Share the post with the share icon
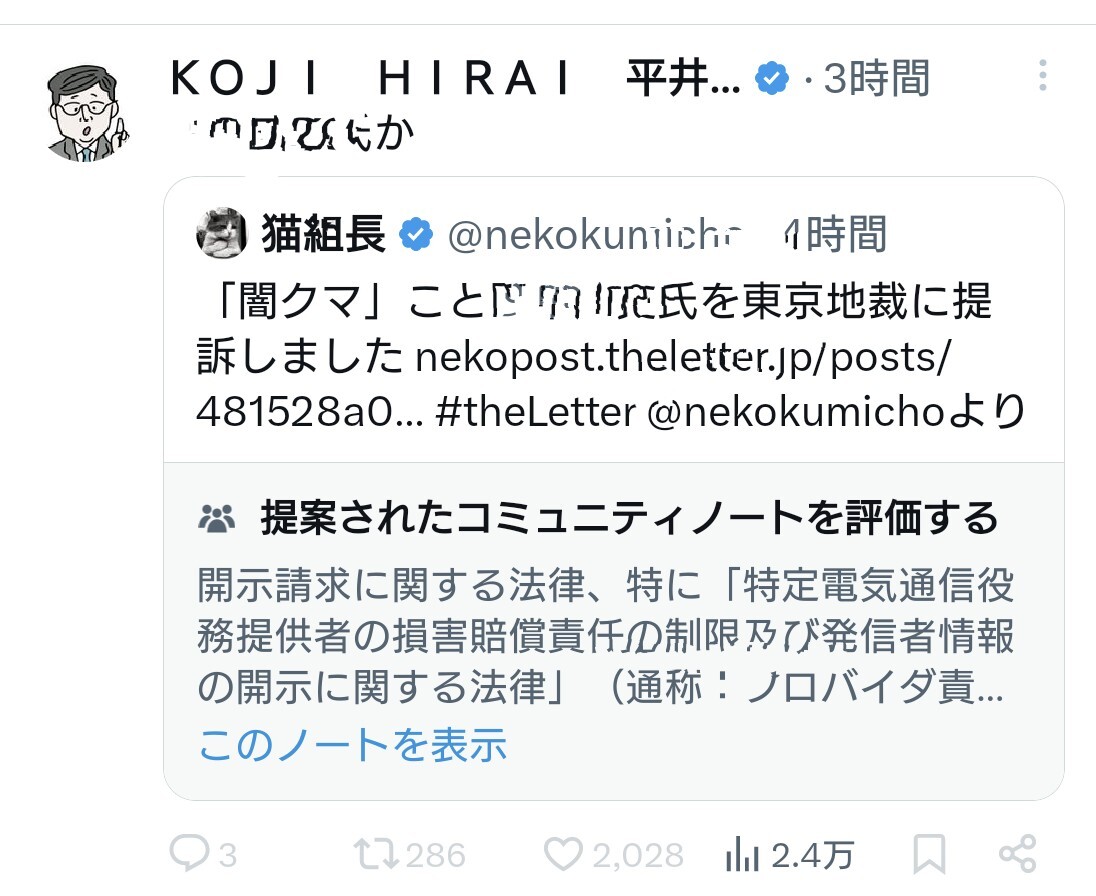This screenshot has height=896, width=1096. point(1017,853)
